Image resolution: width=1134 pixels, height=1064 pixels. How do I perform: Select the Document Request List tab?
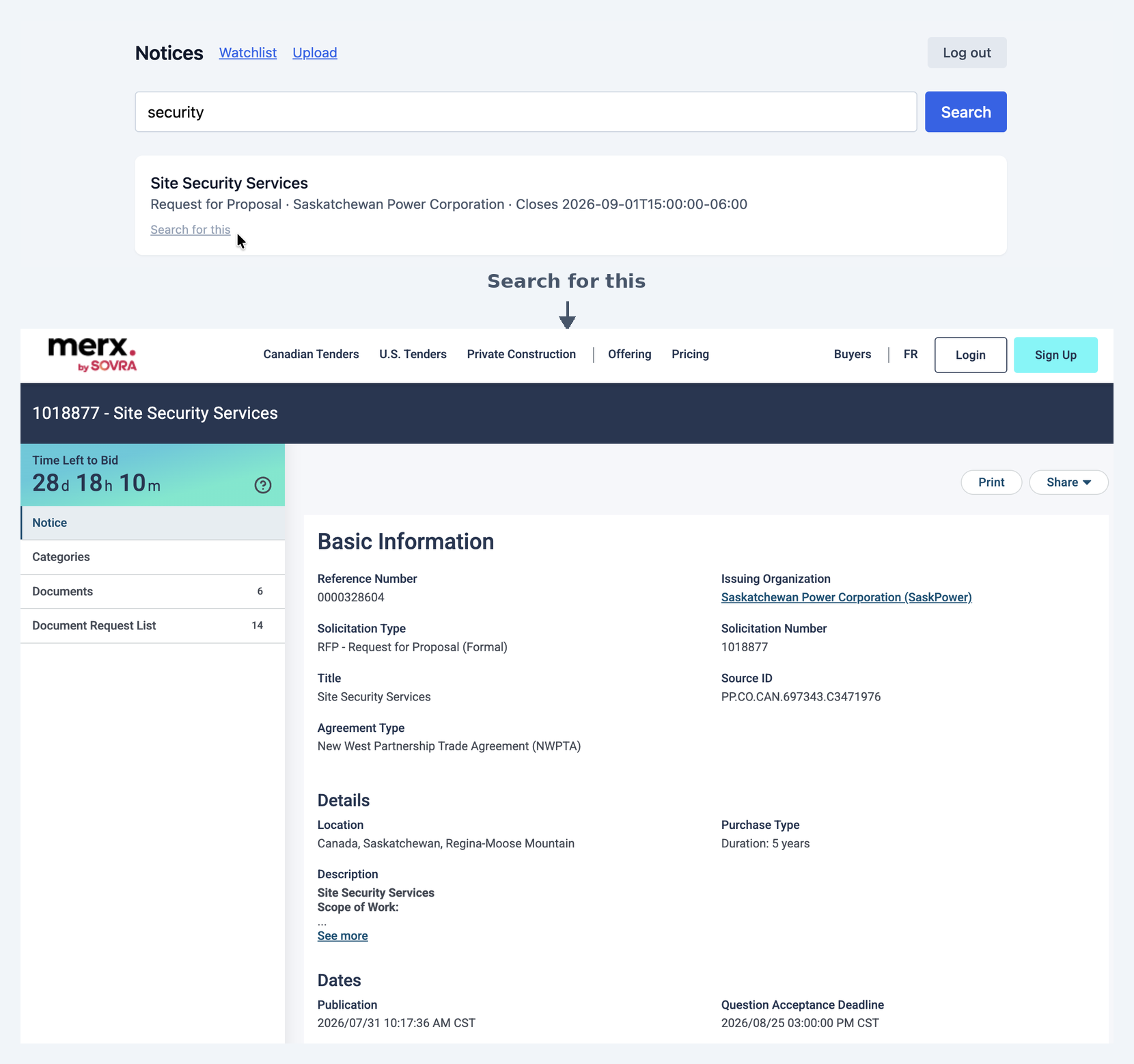click(153, 625)
